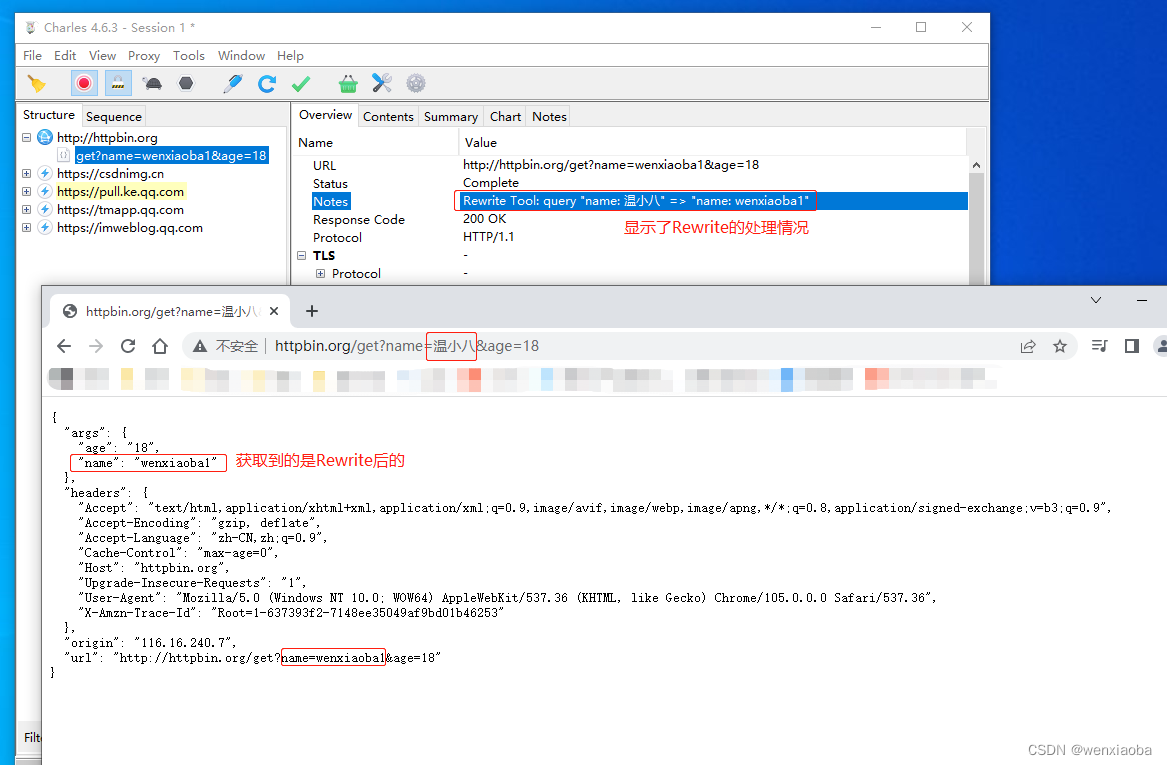The height and width of the screenshot is (765, 1167).
Task: Select the https://pull.ke.qq.com host entry
Action: coord(121,191)
